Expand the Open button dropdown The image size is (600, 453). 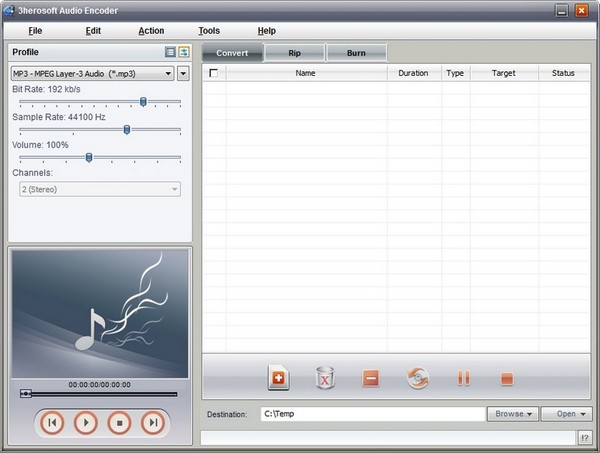coord(584,414)
